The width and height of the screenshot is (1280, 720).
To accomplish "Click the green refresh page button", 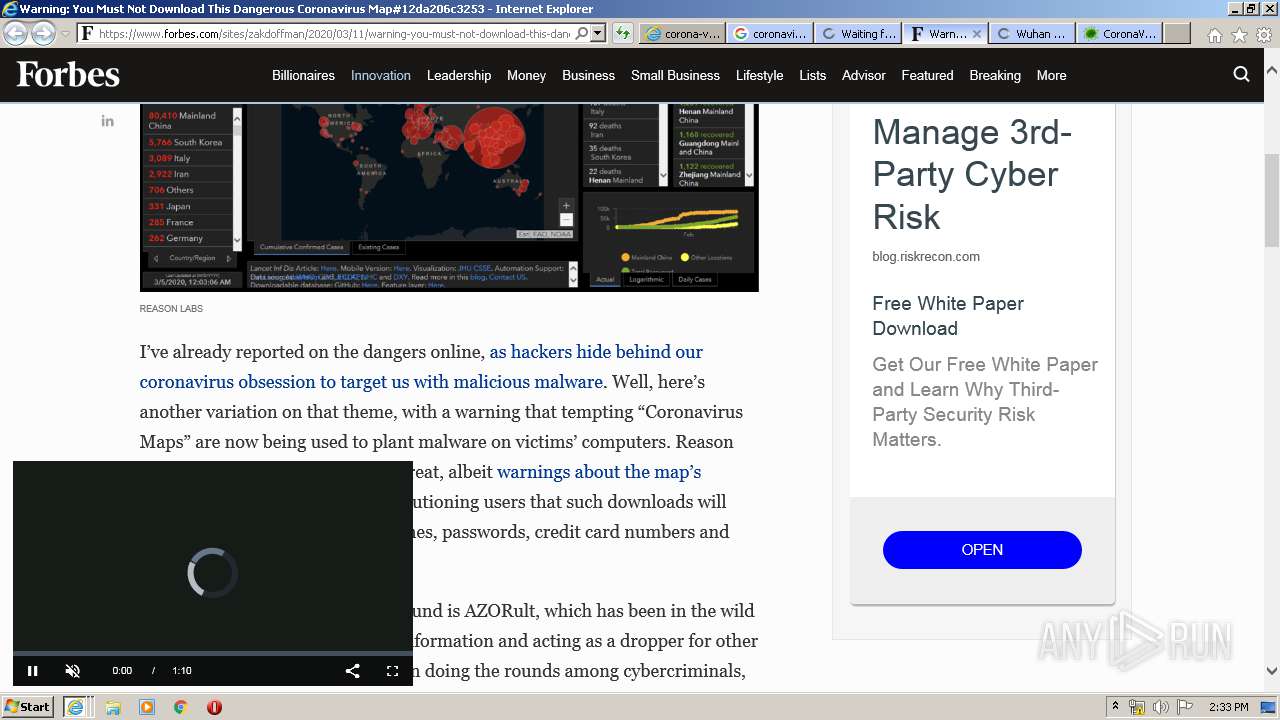I will point(622,33).
